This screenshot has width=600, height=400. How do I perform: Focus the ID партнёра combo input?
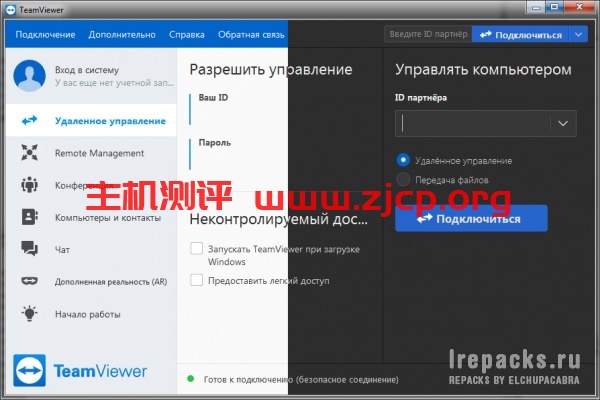click(473, 123)
